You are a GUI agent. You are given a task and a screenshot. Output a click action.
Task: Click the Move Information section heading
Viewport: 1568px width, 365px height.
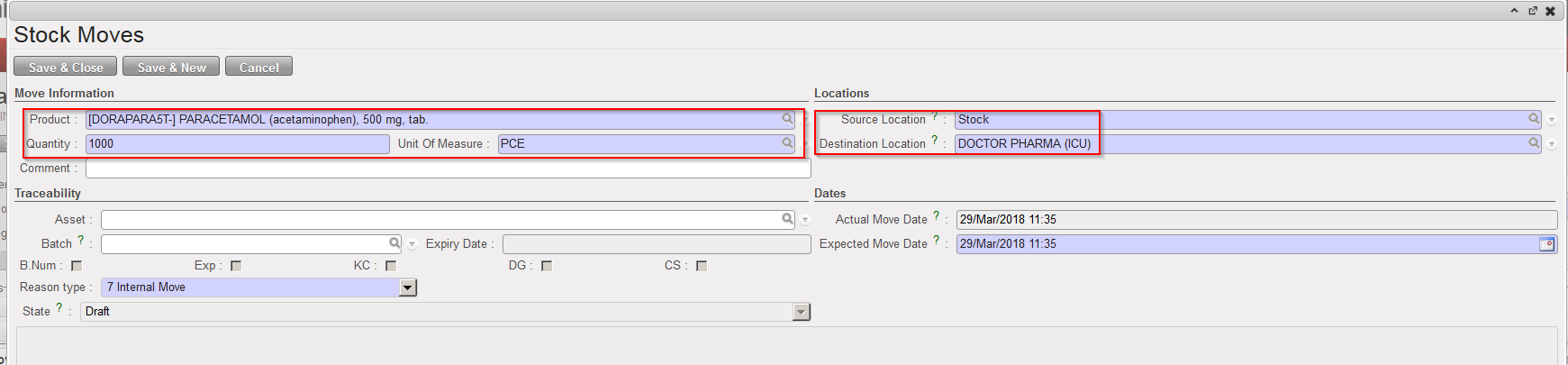pyautogui.click(x=64, y=93)
